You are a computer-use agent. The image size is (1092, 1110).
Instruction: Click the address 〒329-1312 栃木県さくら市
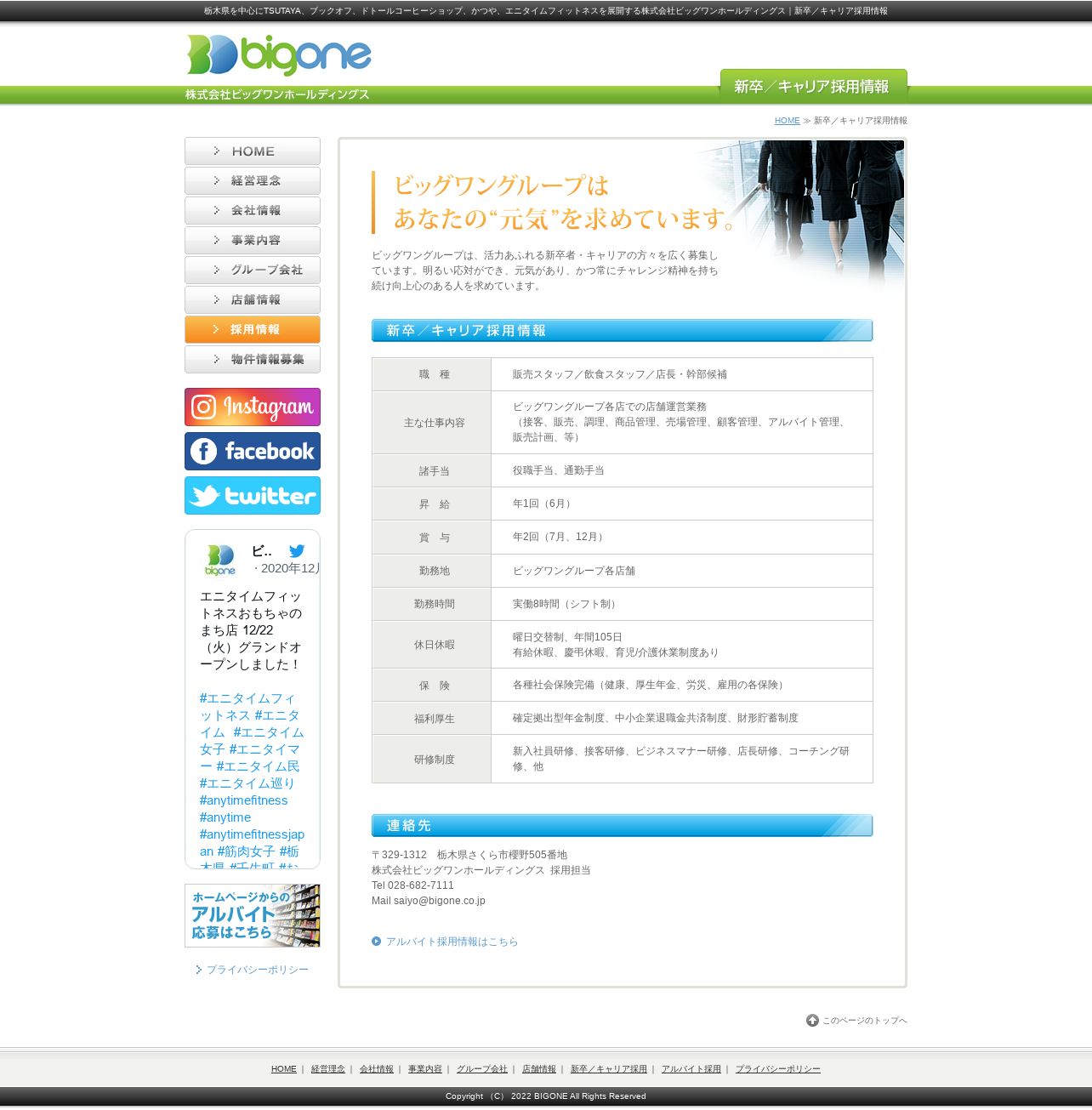[469, 855]
